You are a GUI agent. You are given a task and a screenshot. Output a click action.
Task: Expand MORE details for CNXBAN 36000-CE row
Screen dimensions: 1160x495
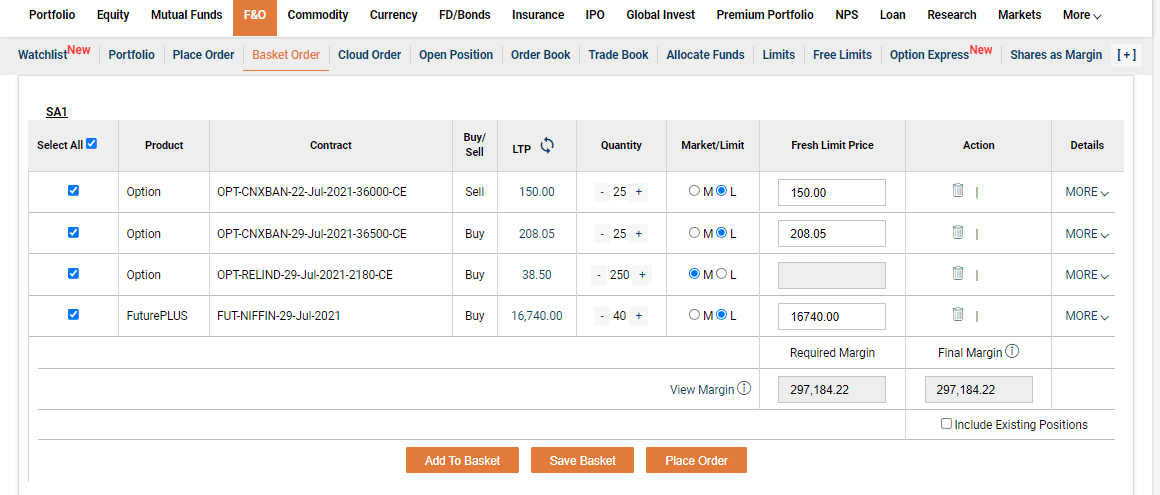(1087, 192)
